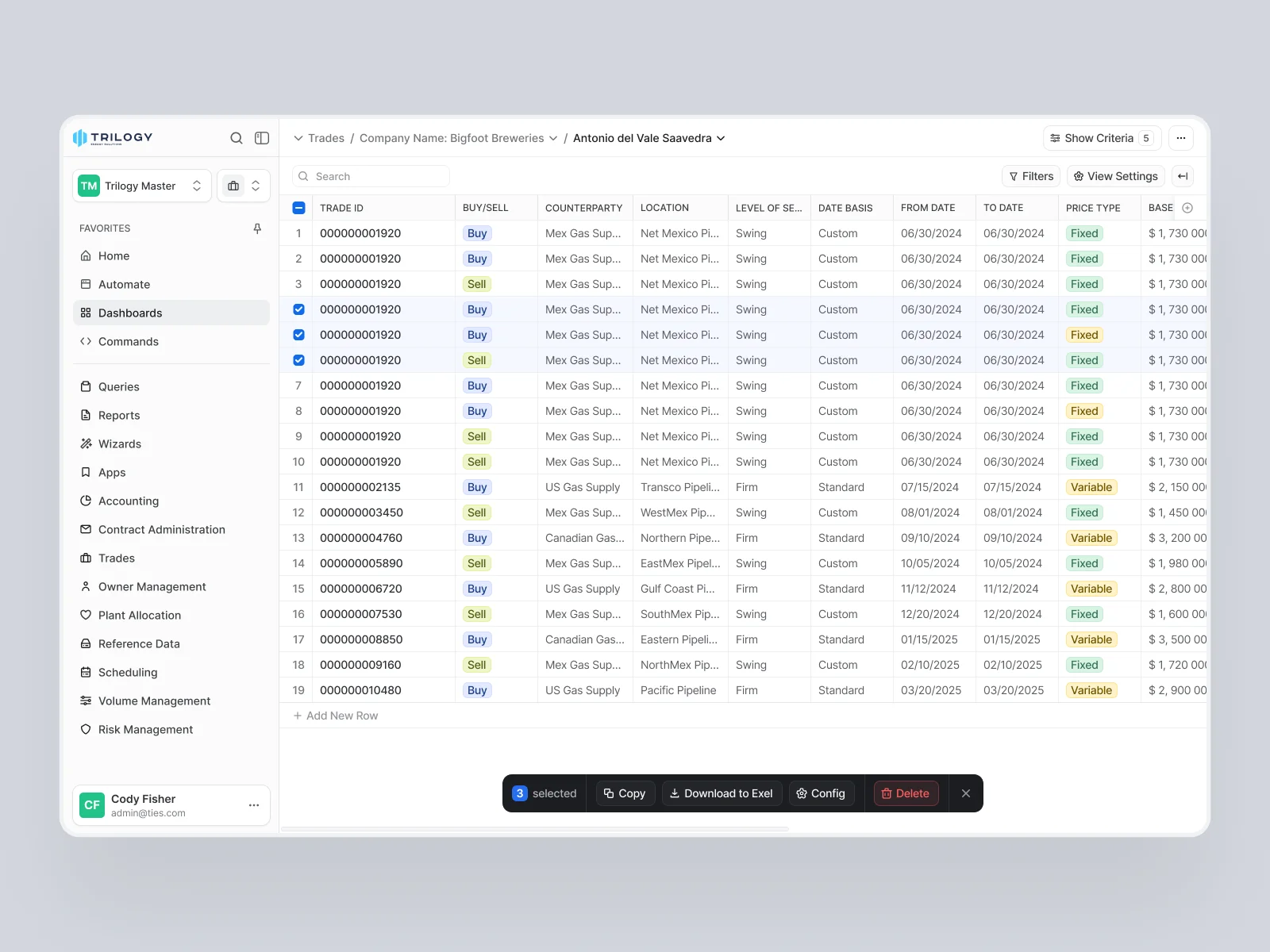This screenshot has width=1270, height=952.
Task: Open the more options ellipsis at top right
Action: pyautogui.click(x=1181, y=138)
